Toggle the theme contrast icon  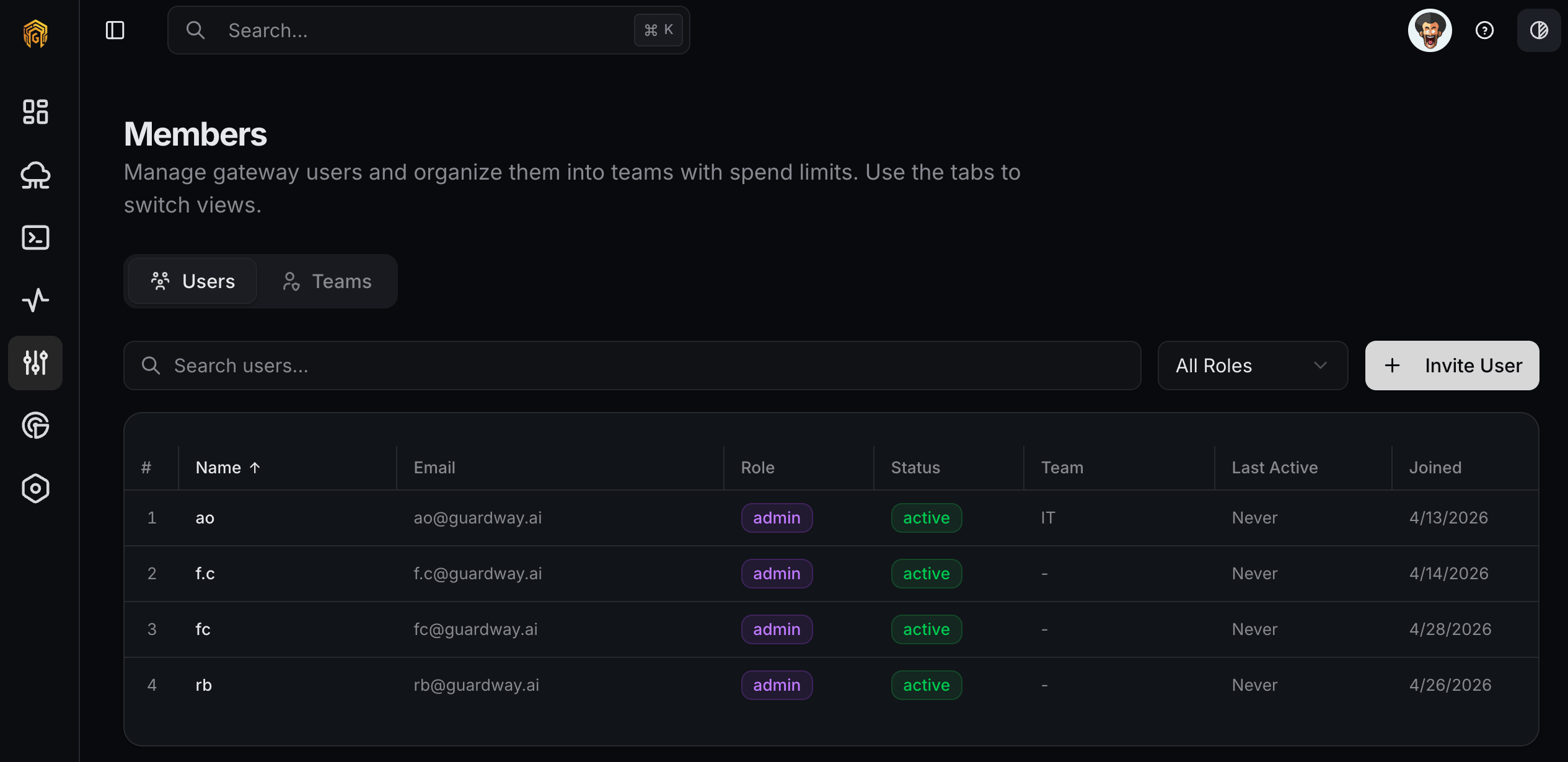click(x=1539, y=30)
